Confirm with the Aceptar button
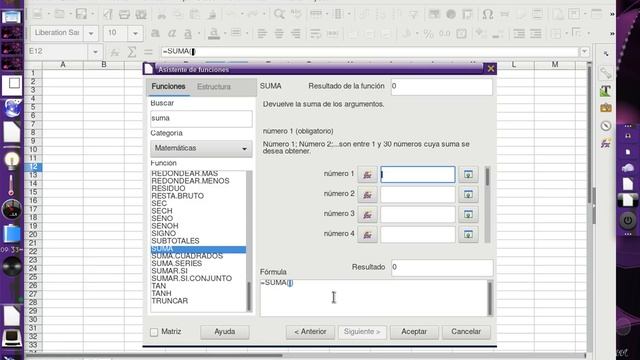640x360 pixels. pos(414,332)
